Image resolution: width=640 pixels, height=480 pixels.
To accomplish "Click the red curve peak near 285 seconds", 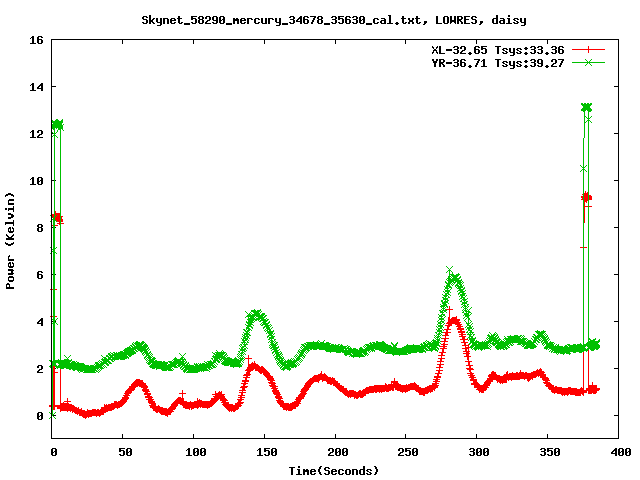I will tap(454, 320).
